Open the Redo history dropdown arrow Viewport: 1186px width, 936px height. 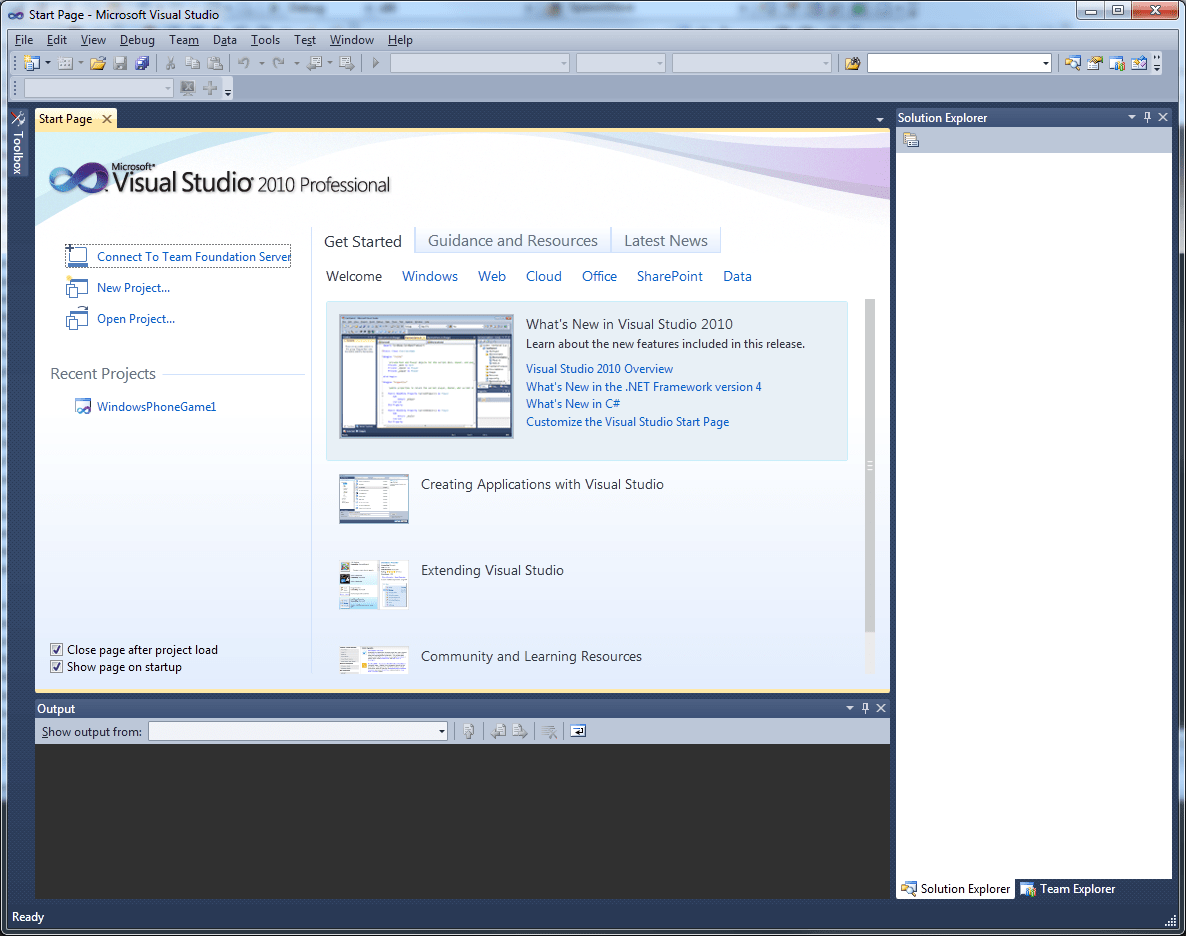click(296, 64)
